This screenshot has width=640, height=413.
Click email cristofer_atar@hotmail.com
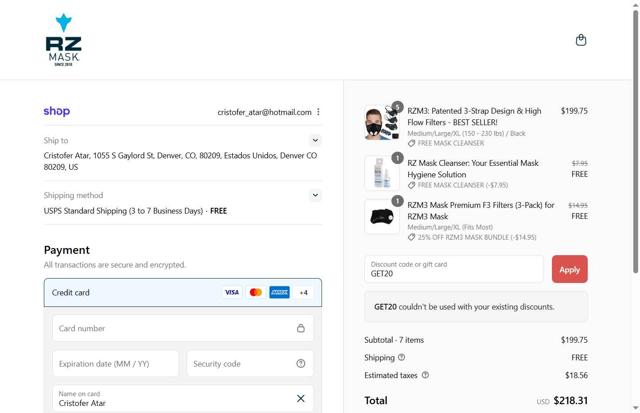tap(264, 112)
